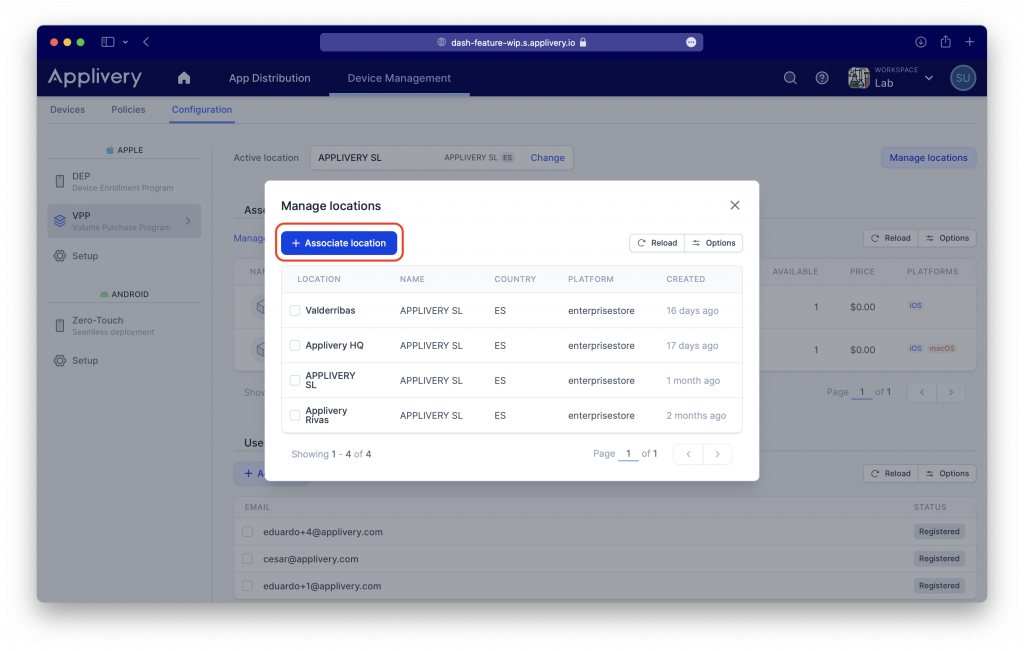Screen dimensions: 1024x651
Task: Expand the VPP chevron arrow
Action: tap(188, 221)
